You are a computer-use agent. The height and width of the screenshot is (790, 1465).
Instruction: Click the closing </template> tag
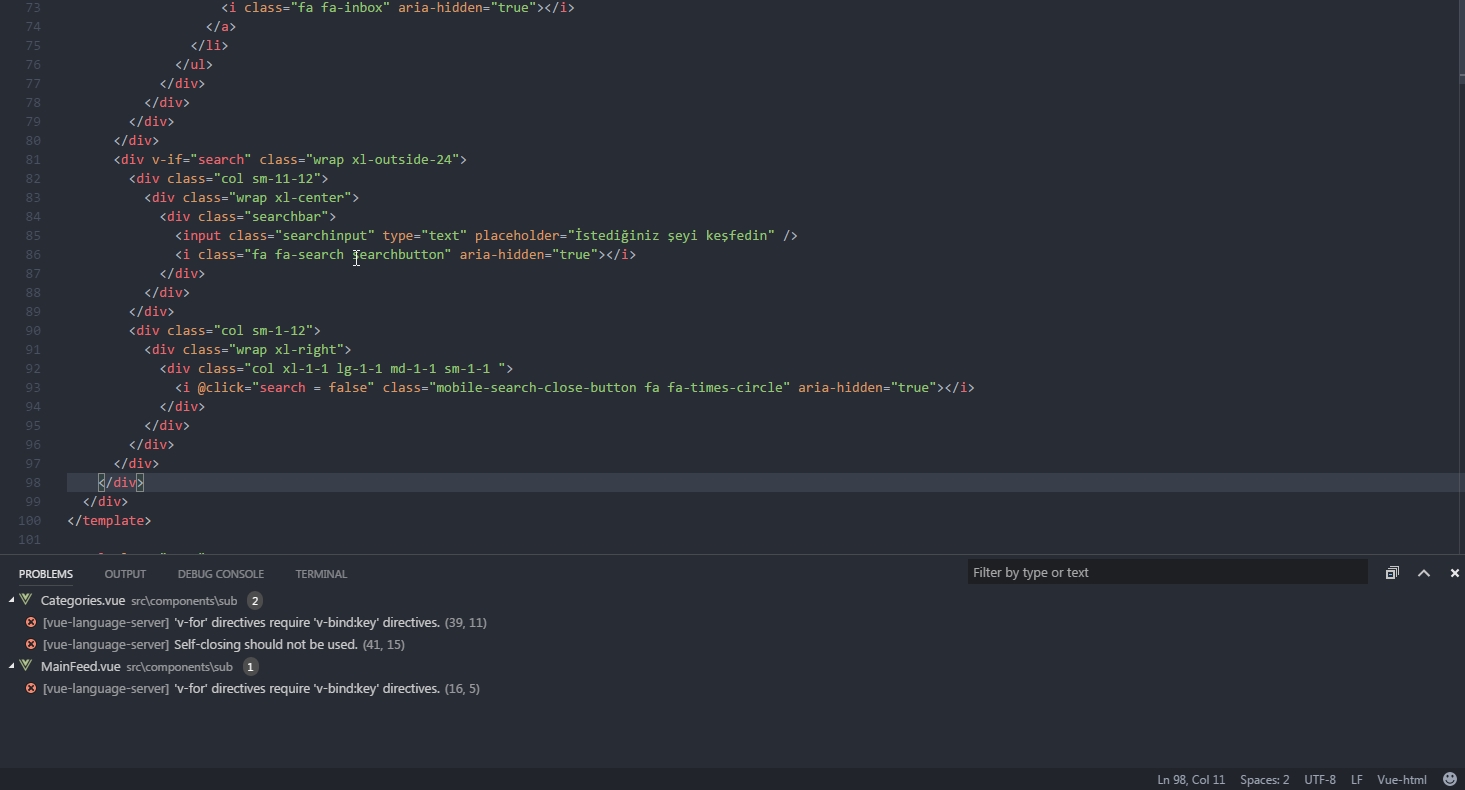[109, 520]
